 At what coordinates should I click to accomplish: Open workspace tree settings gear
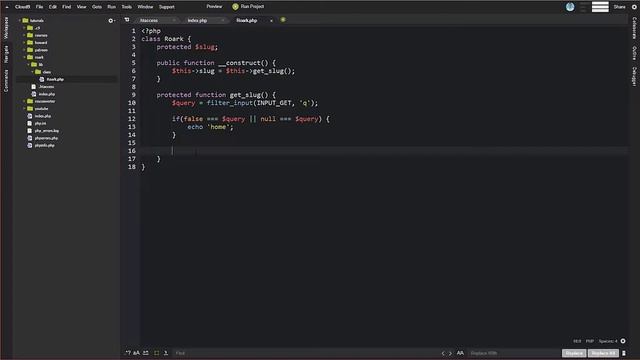click(111, 20)
